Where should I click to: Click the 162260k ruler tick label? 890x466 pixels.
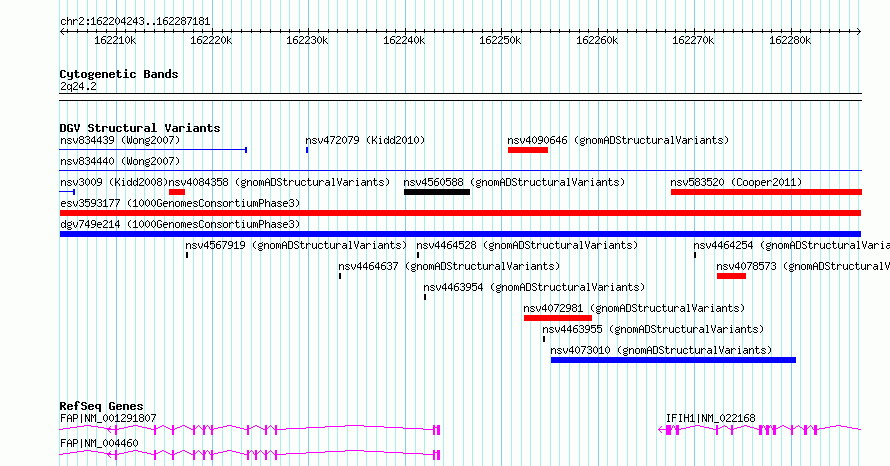point(597,40)
